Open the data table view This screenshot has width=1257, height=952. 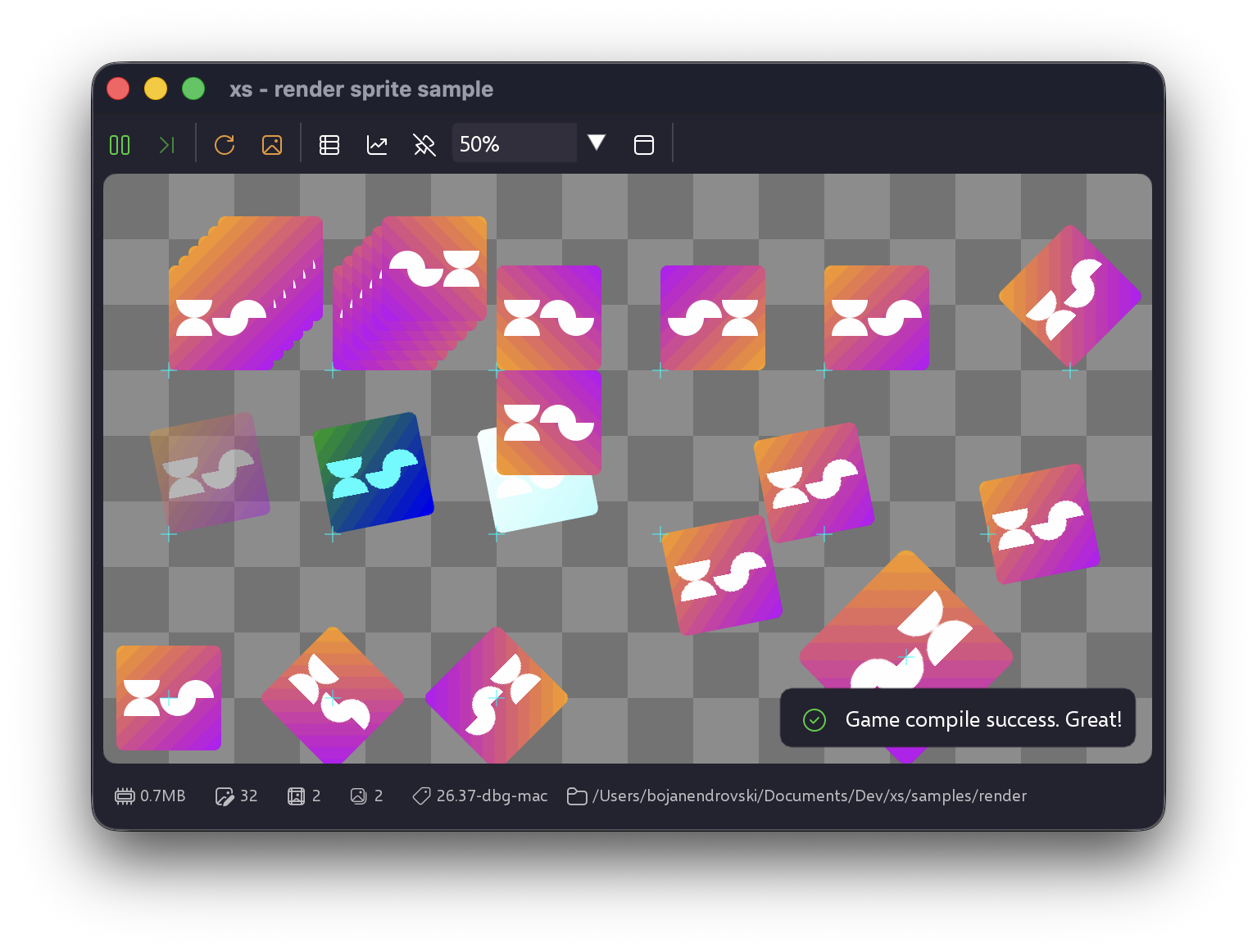tap(329, 144)
